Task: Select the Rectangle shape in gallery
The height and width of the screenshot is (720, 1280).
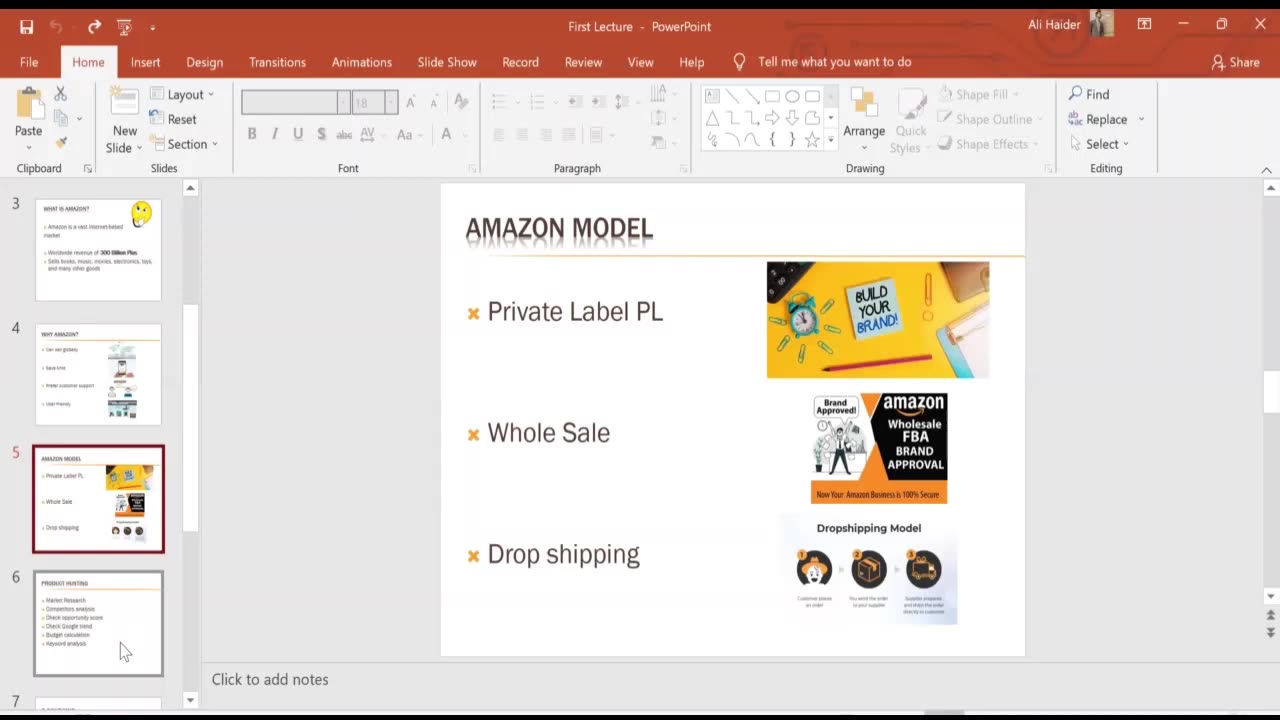Action: [x=772, y=96]
